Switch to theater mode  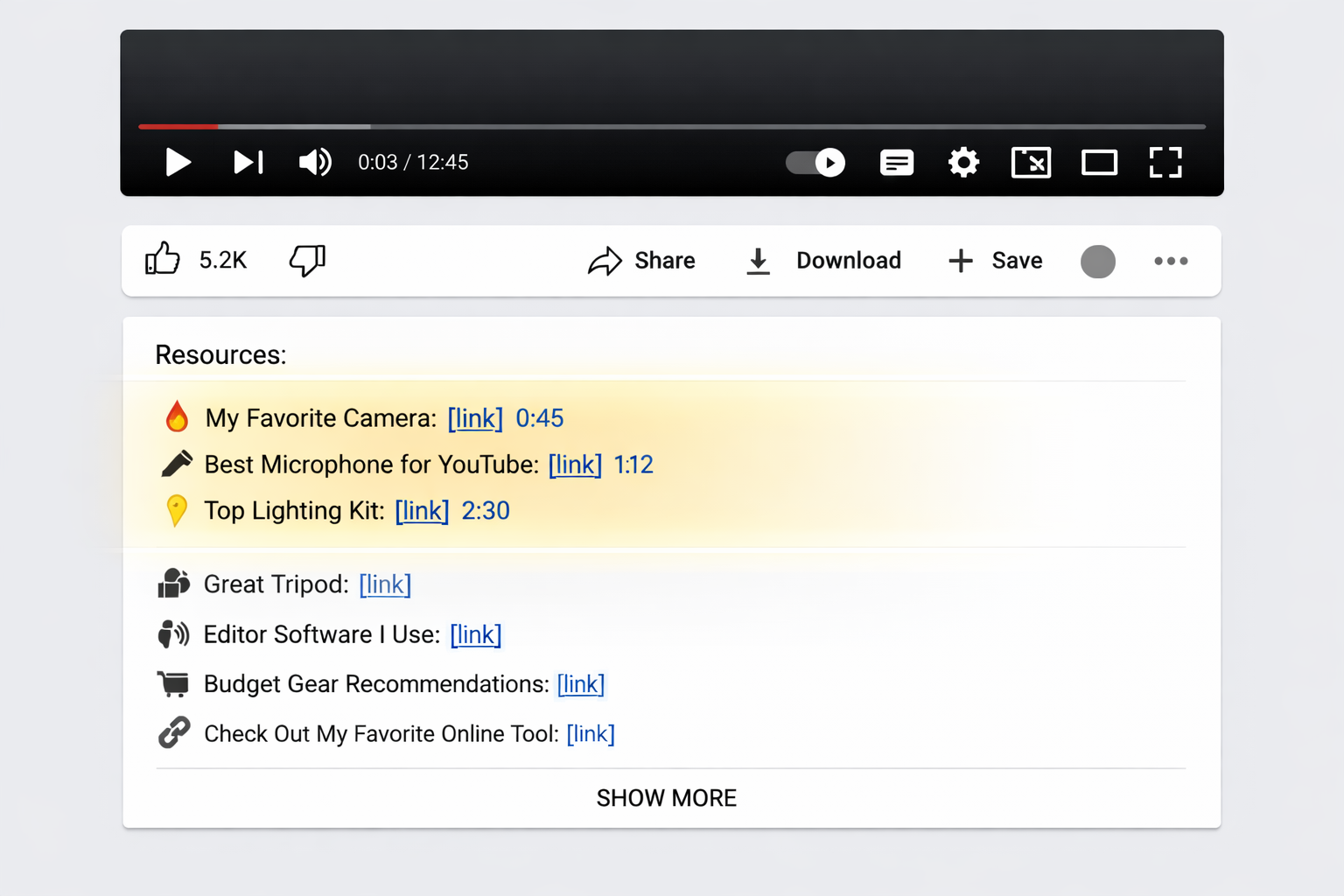(x=1098, y=162)
